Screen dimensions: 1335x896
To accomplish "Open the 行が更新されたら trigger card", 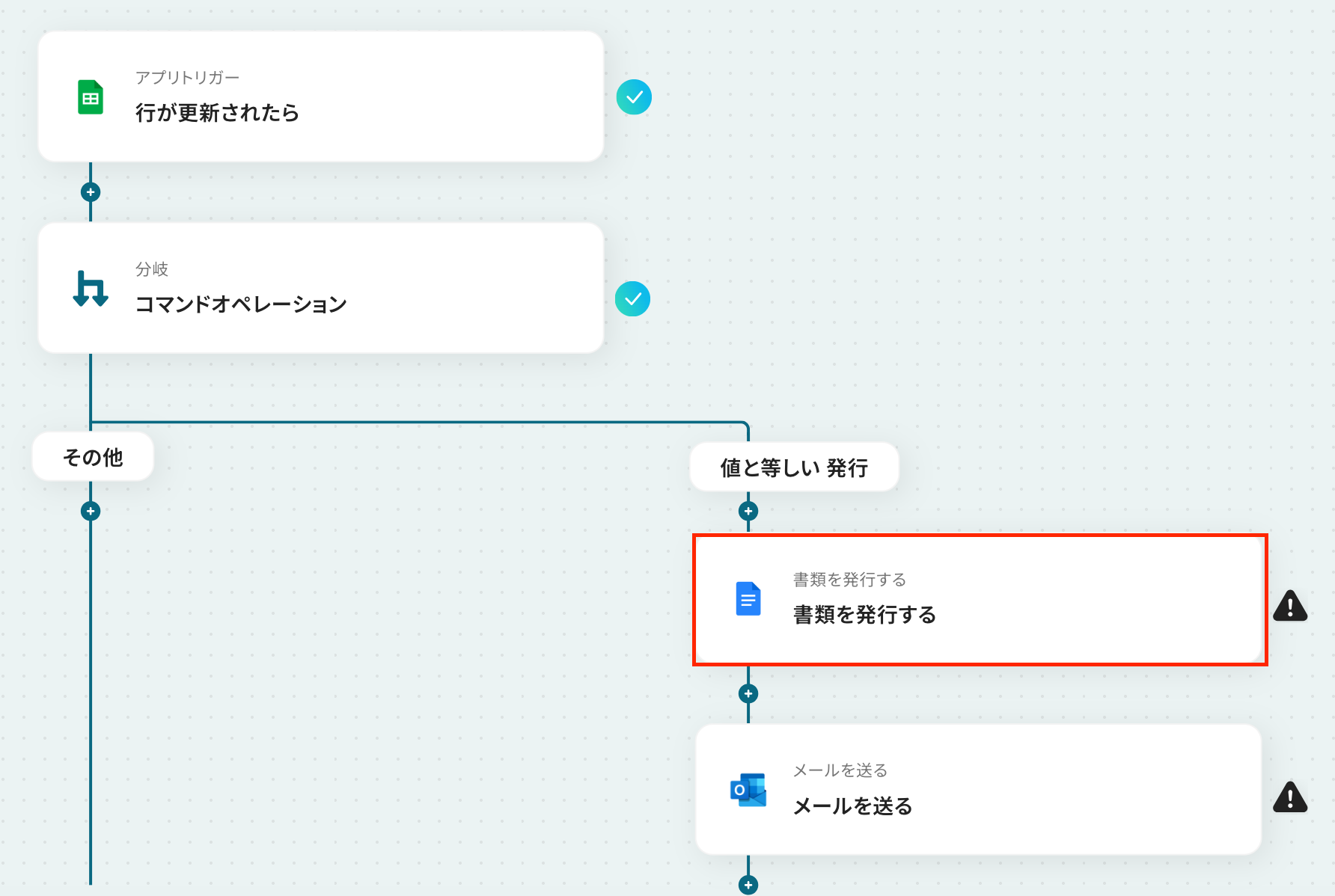I will [321, 96].
